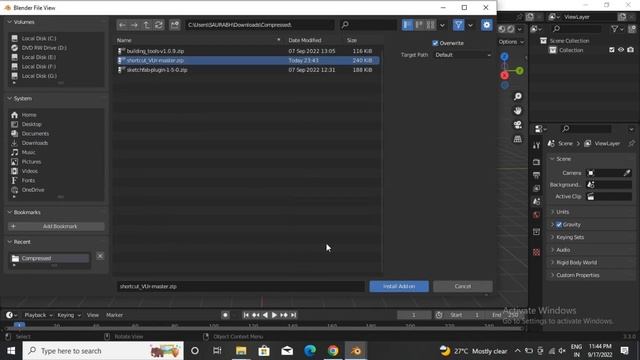The height and width of the screenshot is (360, 640).
Task: Cancel the file dialog
Action: click(x=462, y=286)
